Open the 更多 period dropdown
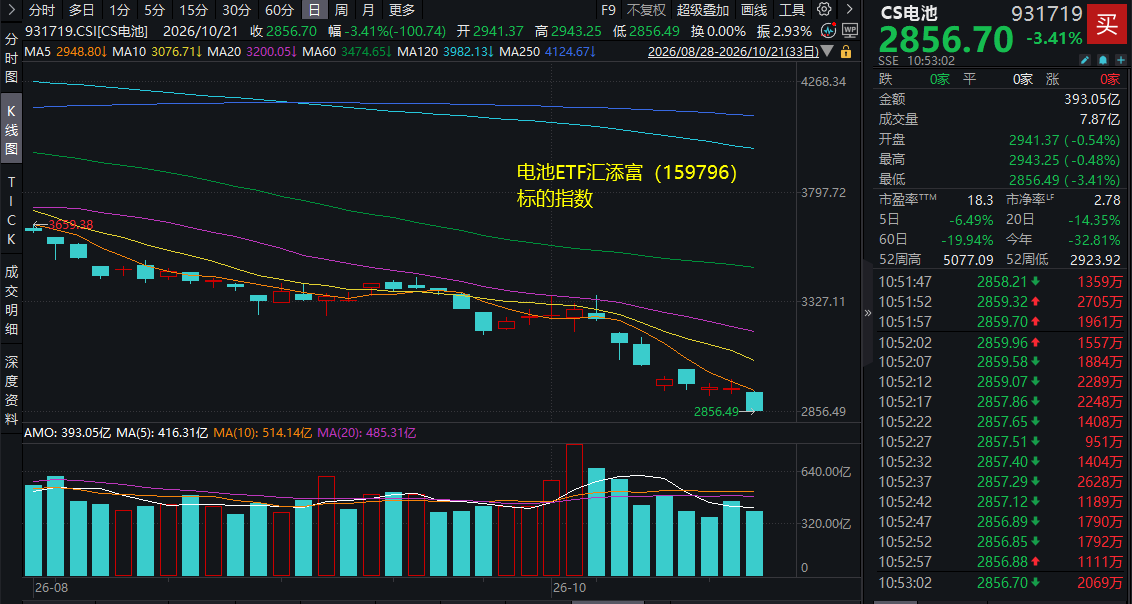This screenshot has width=1132, height=604. click(x=402, y=10)
